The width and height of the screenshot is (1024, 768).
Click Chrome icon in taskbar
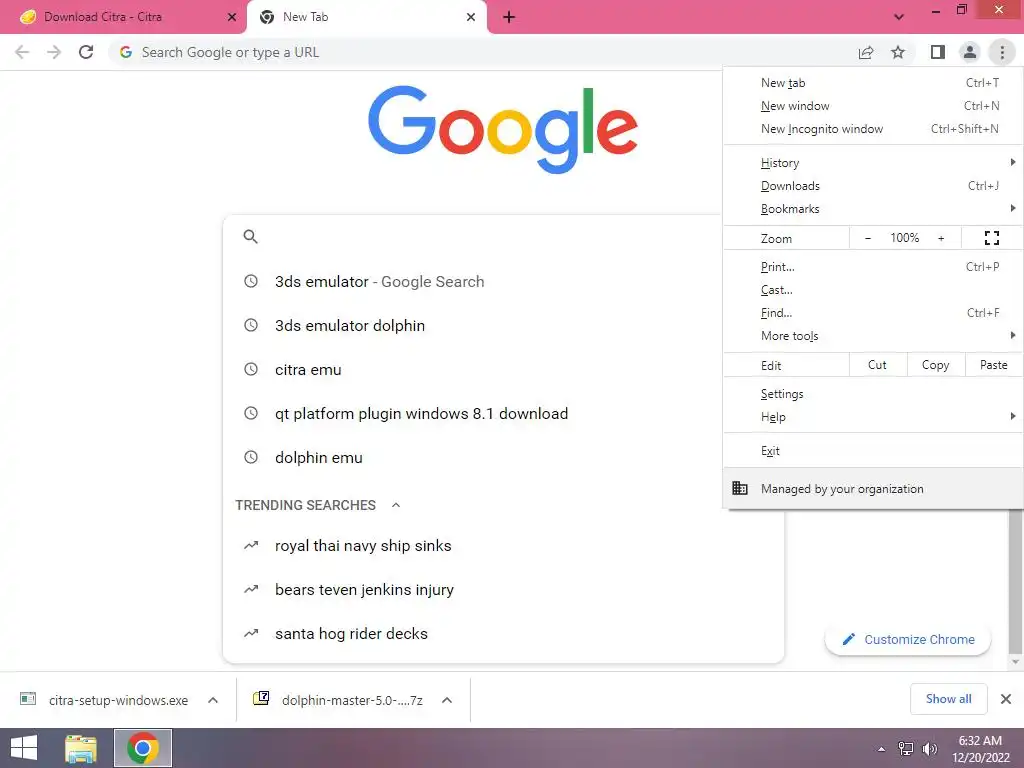(x=143, y=748)
